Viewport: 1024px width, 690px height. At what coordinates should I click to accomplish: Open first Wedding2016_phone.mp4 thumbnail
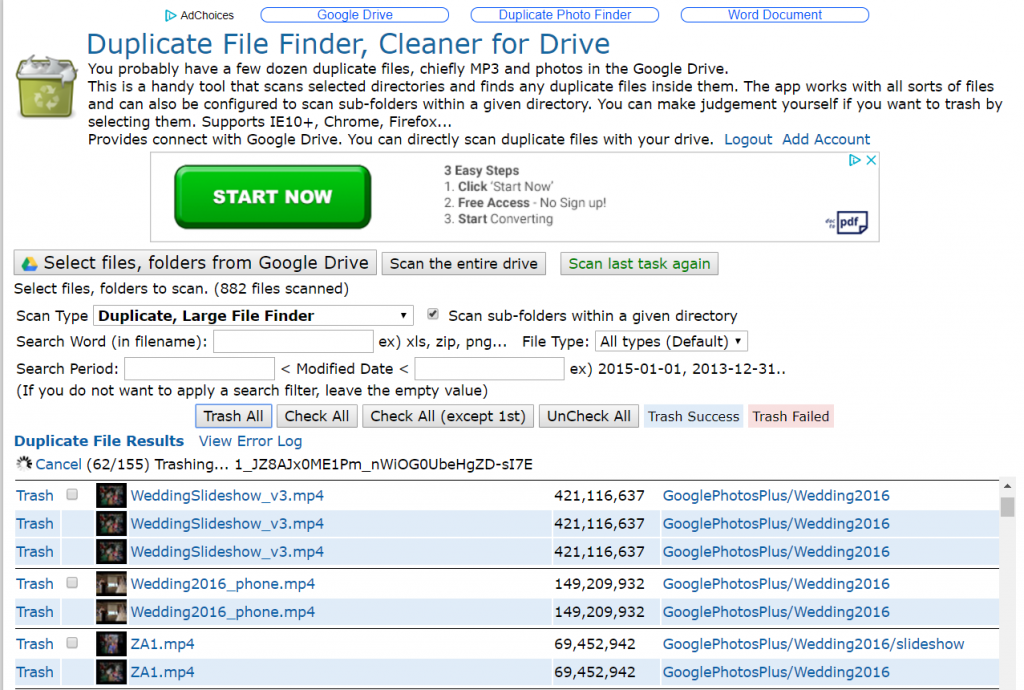pos(111,584)
